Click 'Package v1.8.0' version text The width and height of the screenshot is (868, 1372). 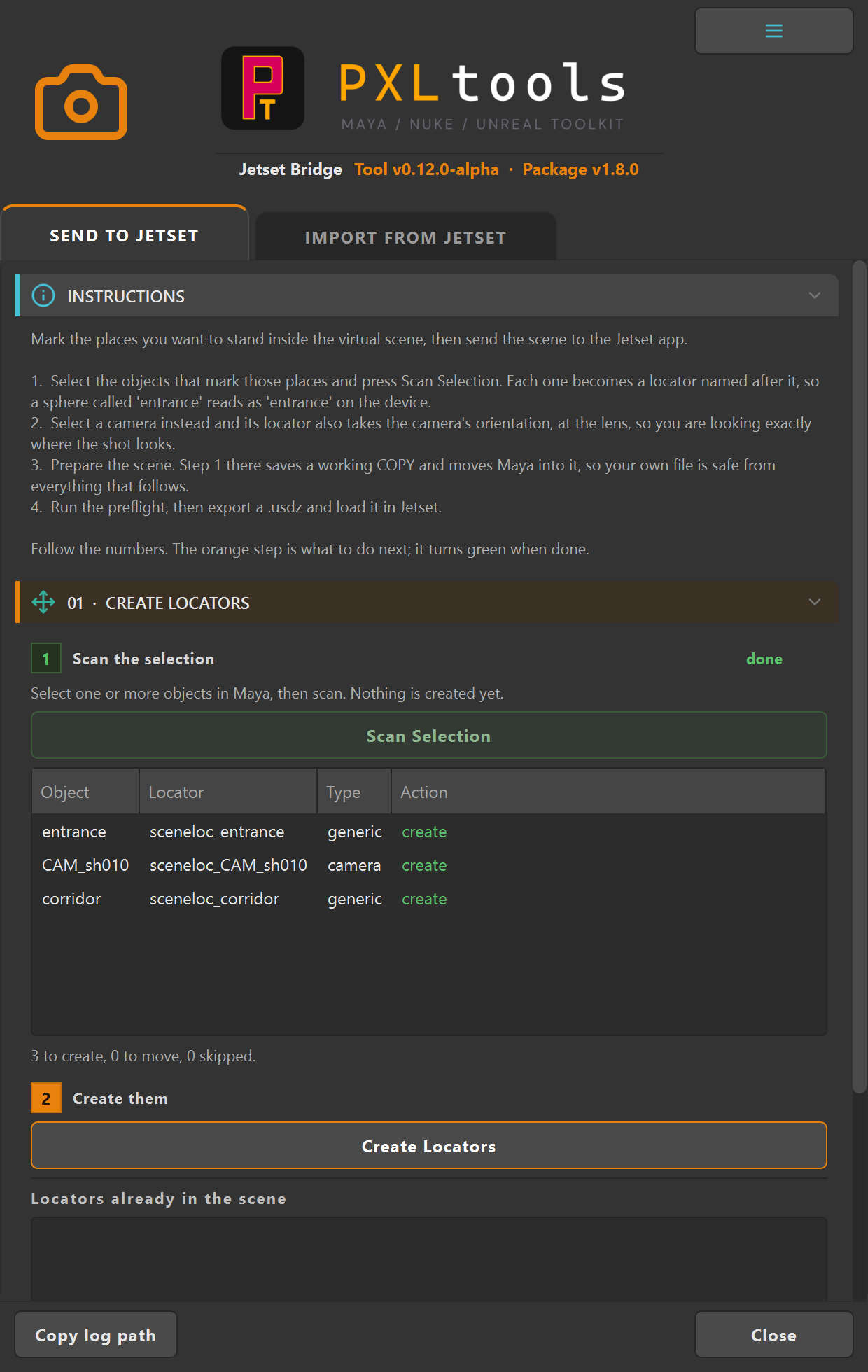(x=581, y=169)
